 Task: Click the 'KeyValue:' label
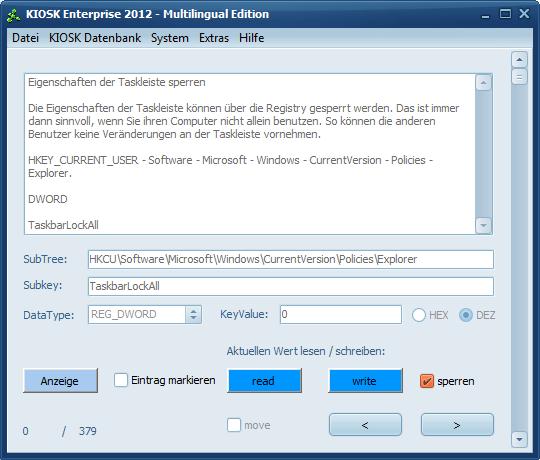244,314
